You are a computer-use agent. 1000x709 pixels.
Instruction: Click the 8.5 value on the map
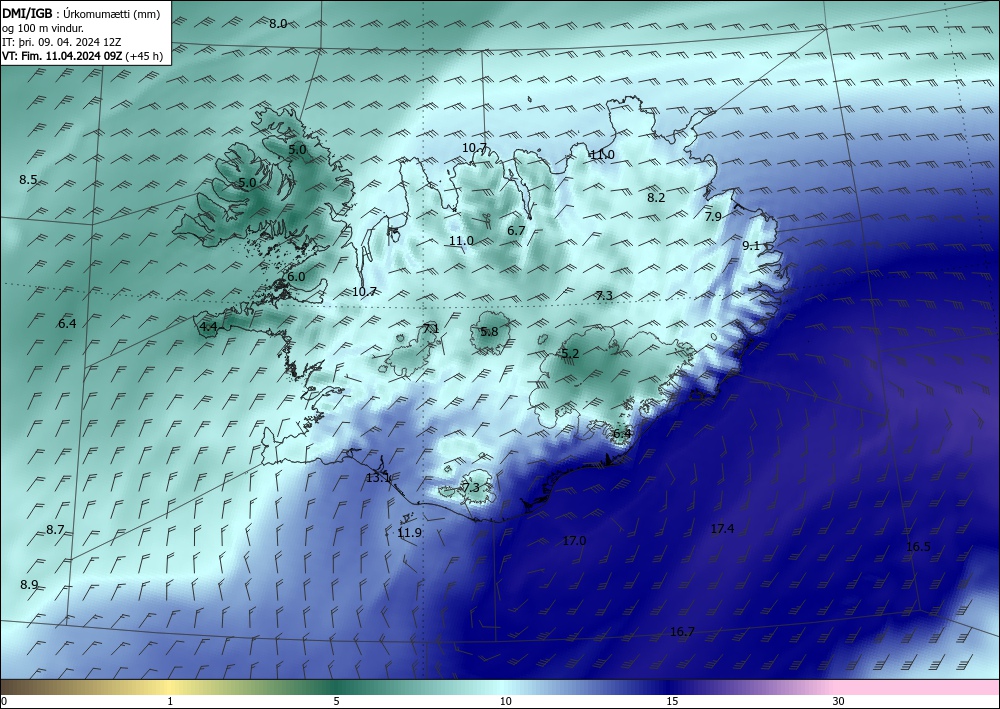click(28, 180)
